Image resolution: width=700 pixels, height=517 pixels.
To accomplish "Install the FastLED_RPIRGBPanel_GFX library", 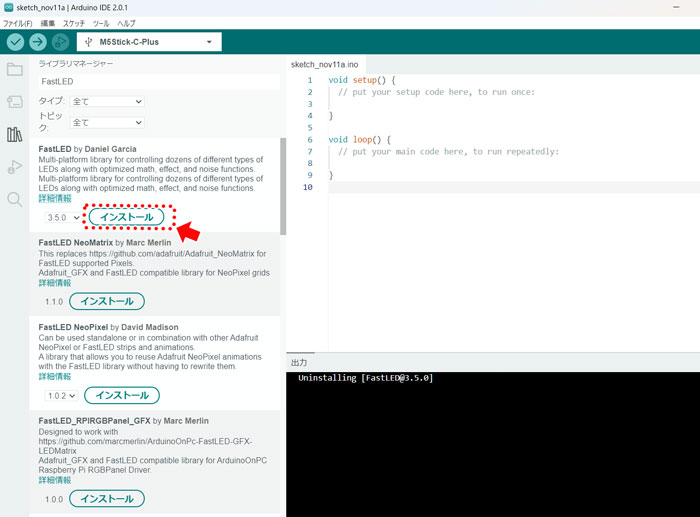I will pos(107,499).
